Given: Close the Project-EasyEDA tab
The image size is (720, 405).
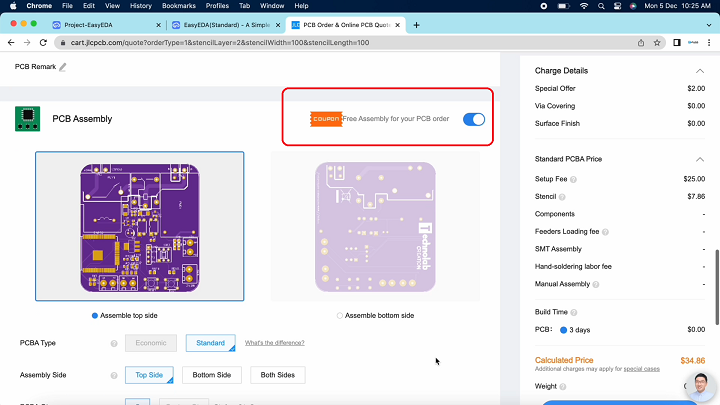Looking at the screenshot, I should click(x=158, y=25).
